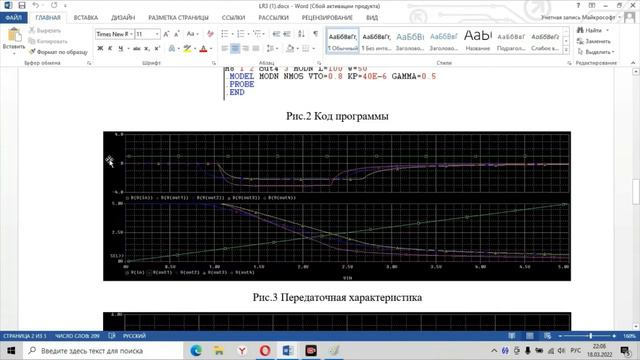Open highlight color dropdown arrow
The width and height of the screenshot is (640, 360).
pyautogui.click(x=195, y=49)
